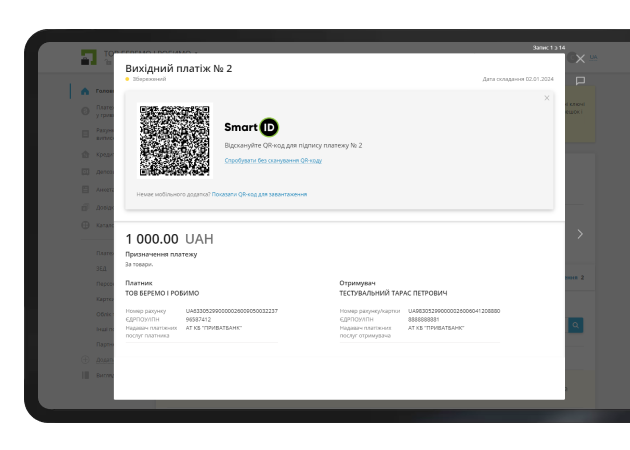This screenshot has height=450, width=630.
Task: Select the Головна sidebar item
Action: pos(104,91)
